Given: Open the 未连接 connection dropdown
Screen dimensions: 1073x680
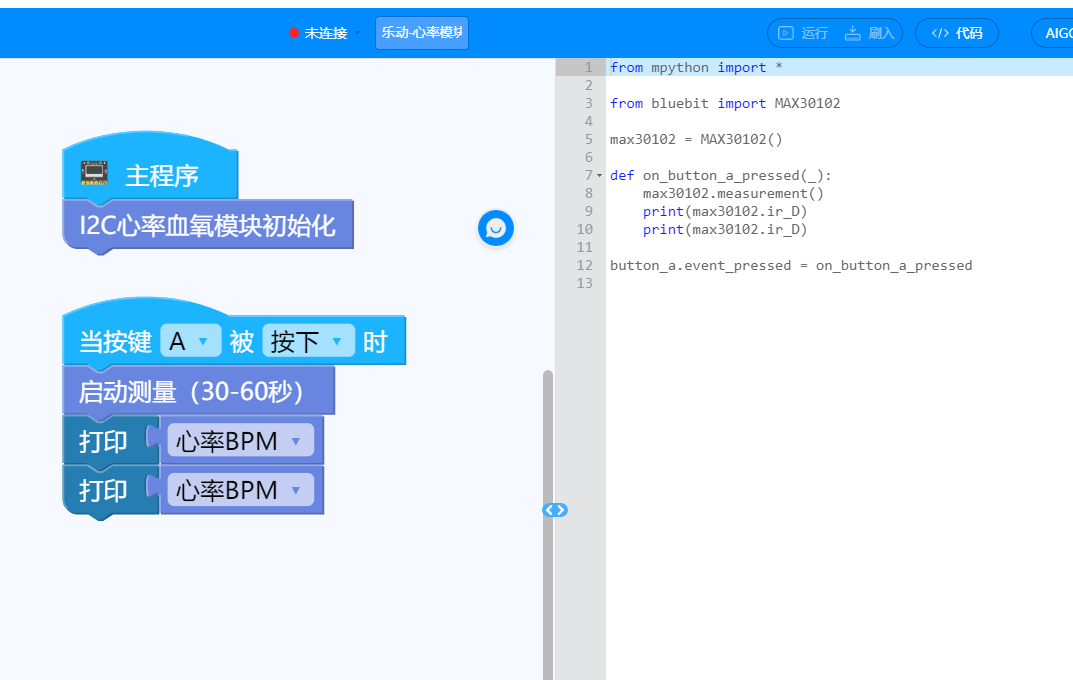Looking at the screenshot, I should 324,33.
